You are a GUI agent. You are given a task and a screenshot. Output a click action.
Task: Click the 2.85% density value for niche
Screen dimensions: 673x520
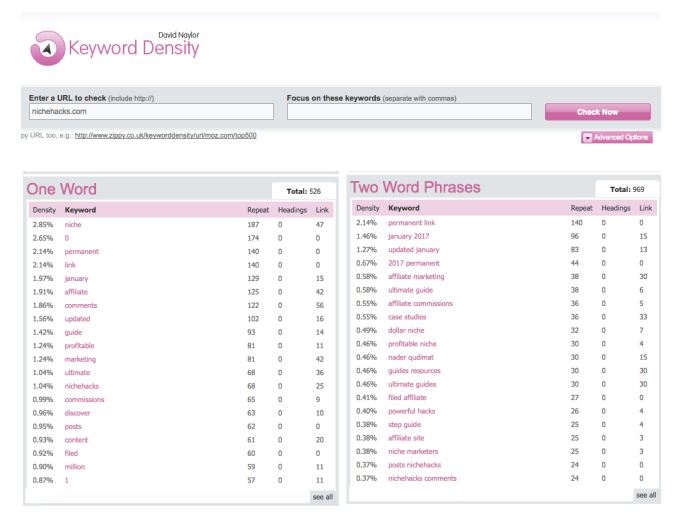click(42, 224)
